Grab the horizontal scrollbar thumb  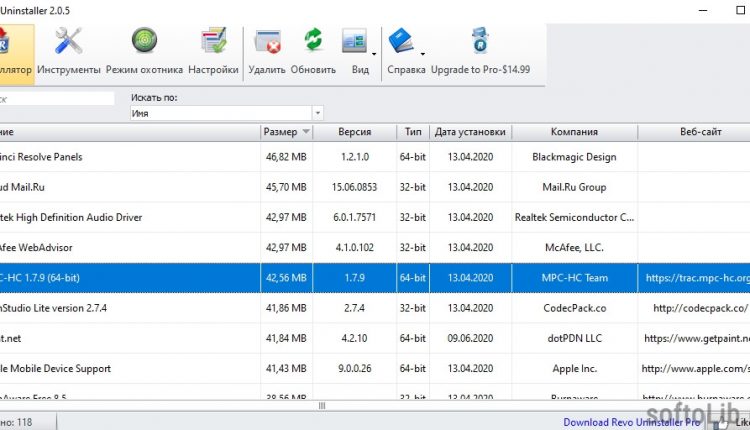[322, 406]
